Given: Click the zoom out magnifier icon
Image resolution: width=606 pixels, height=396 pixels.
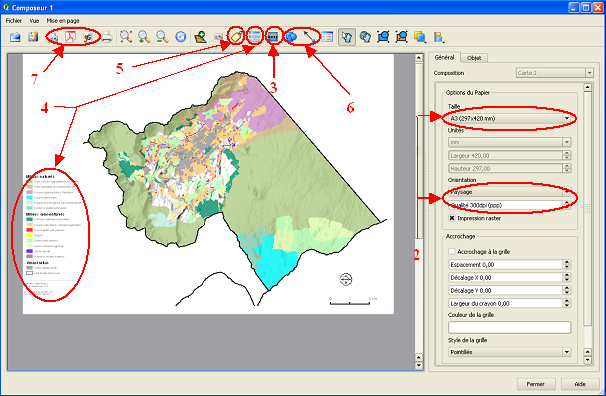Looking at the screenshot, I should pos(162,37).
